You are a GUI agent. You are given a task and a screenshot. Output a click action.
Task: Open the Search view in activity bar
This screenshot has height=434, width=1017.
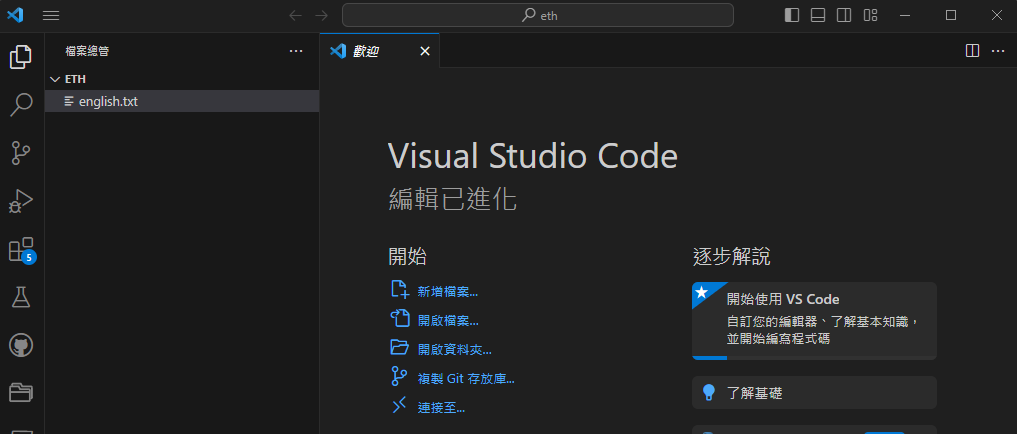(x=21, y=105)
